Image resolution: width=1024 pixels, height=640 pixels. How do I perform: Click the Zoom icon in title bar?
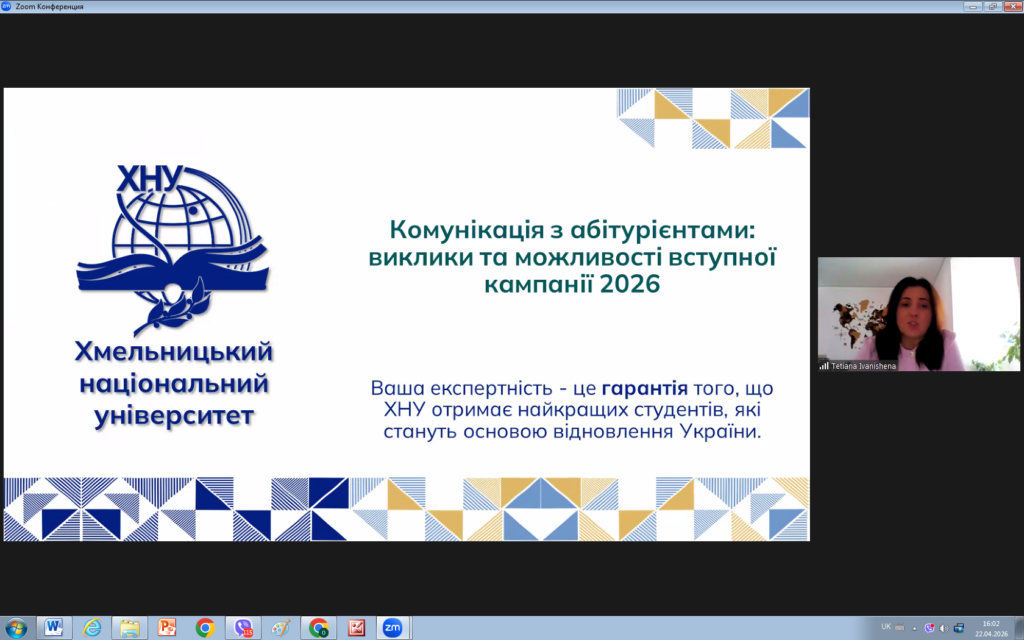[7, 6]
